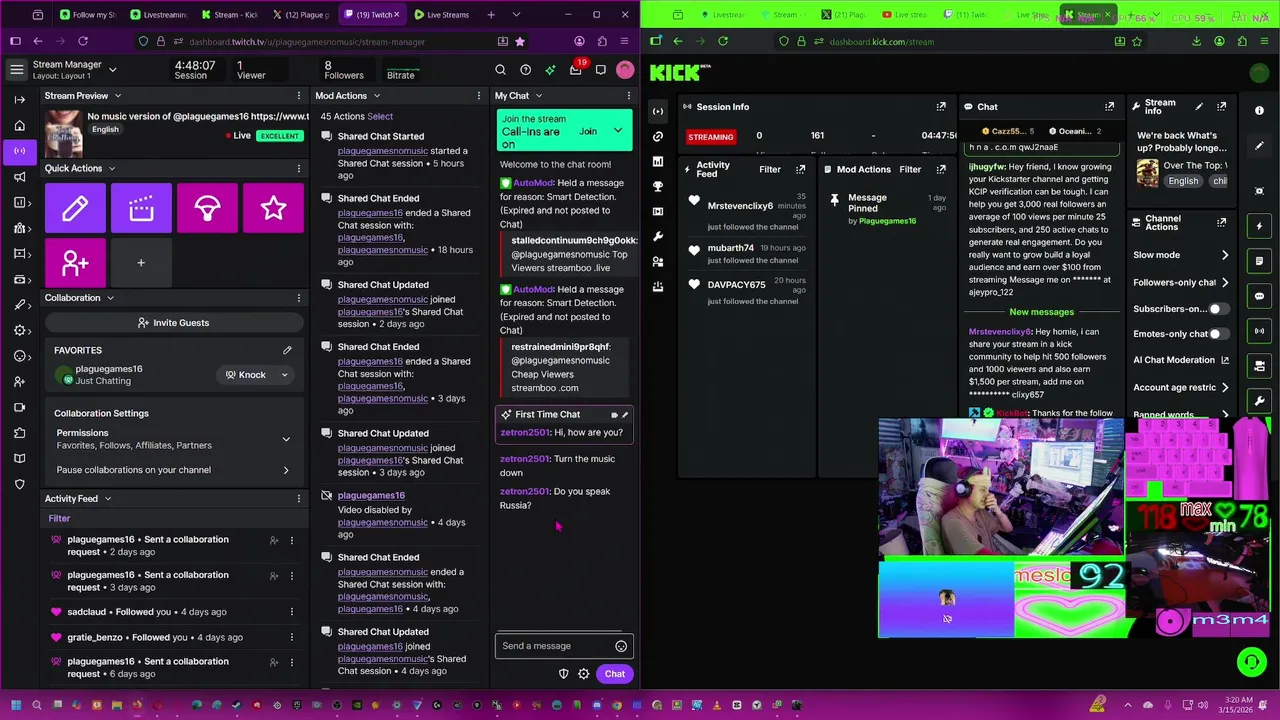Collapse the Collaboration panel chevron
This screenshot has height=720, width=1280.
coord(110,298)
